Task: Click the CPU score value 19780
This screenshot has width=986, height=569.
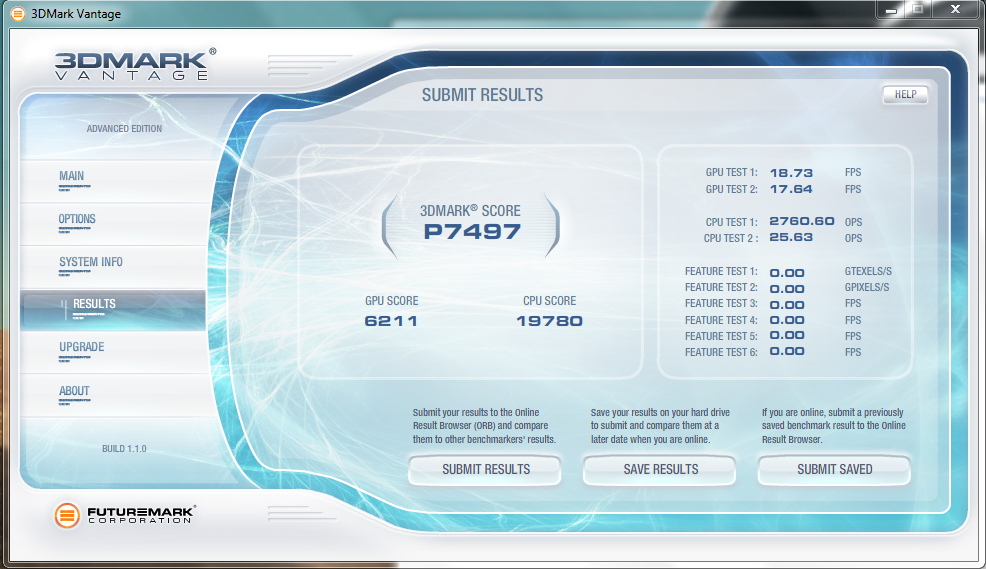Action: click(550, 321)
